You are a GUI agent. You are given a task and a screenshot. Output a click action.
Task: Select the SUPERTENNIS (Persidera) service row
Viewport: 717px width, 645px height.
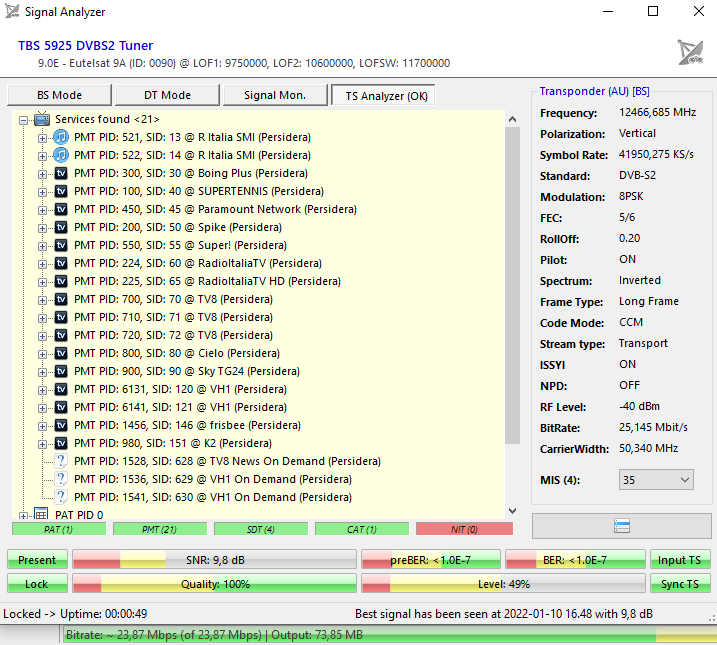199,191
